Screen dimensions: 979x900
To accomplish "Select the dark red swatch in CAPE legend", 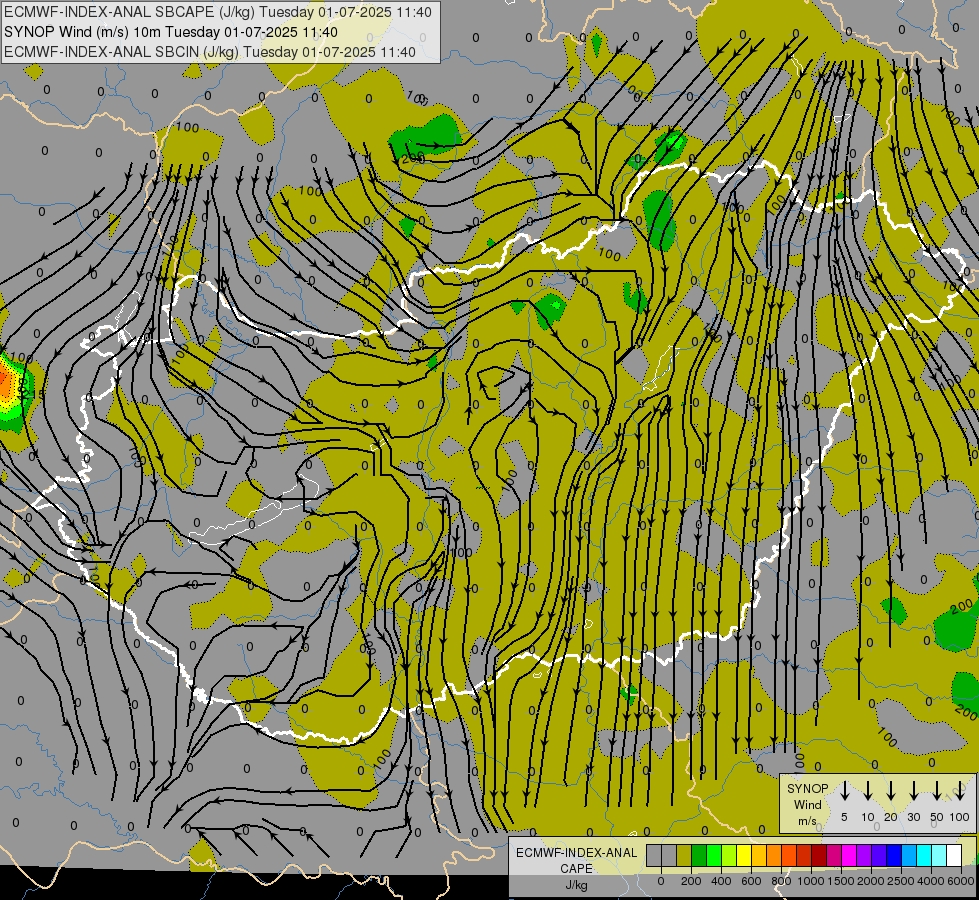I will [x=819, y=855].
